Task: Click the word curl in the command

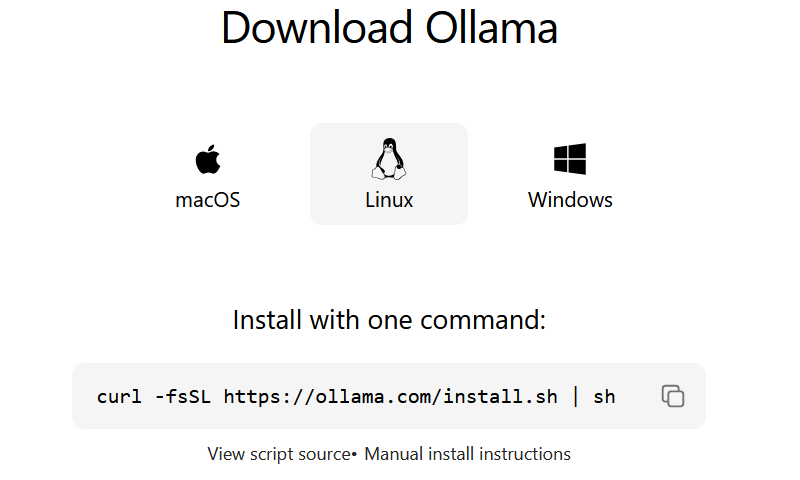Action: pos(119,397)
